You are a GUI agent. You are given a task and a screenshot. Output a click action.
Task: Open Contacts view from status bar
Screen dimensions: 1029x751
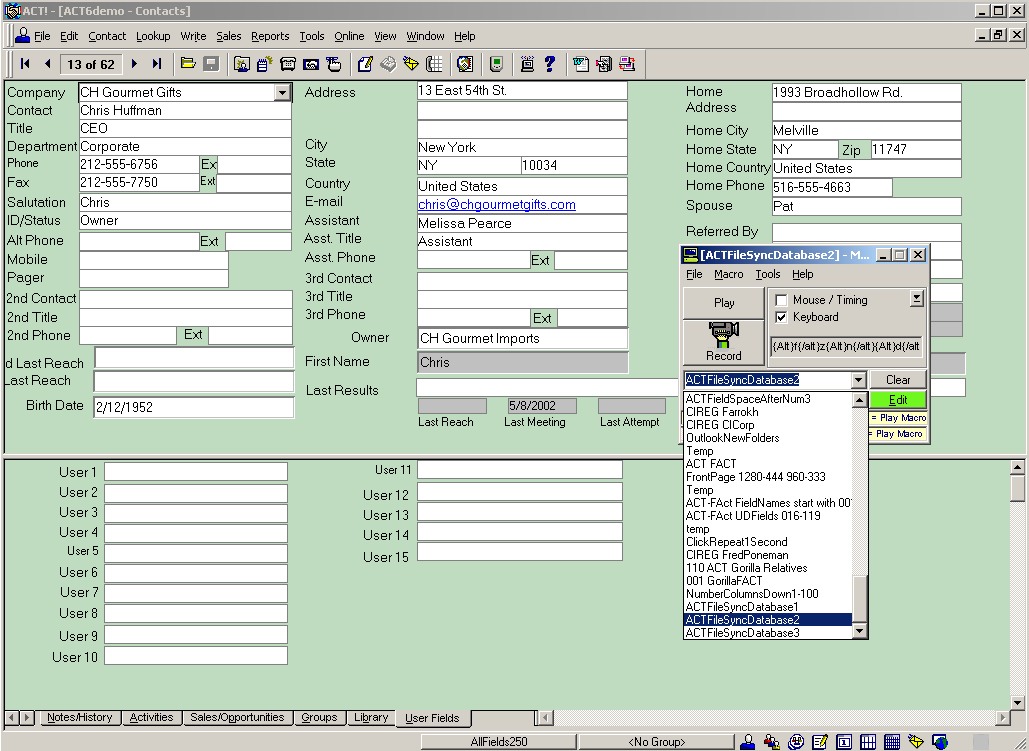pos(747,742)
